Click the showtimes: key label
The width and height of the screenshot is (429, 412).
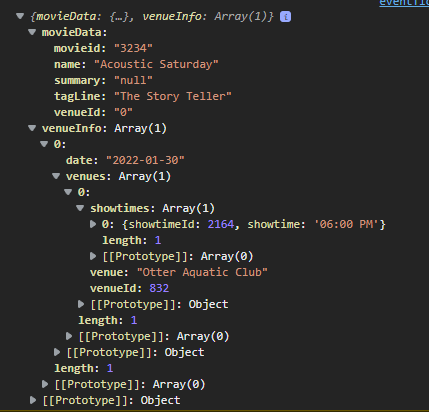click(123, 208)
